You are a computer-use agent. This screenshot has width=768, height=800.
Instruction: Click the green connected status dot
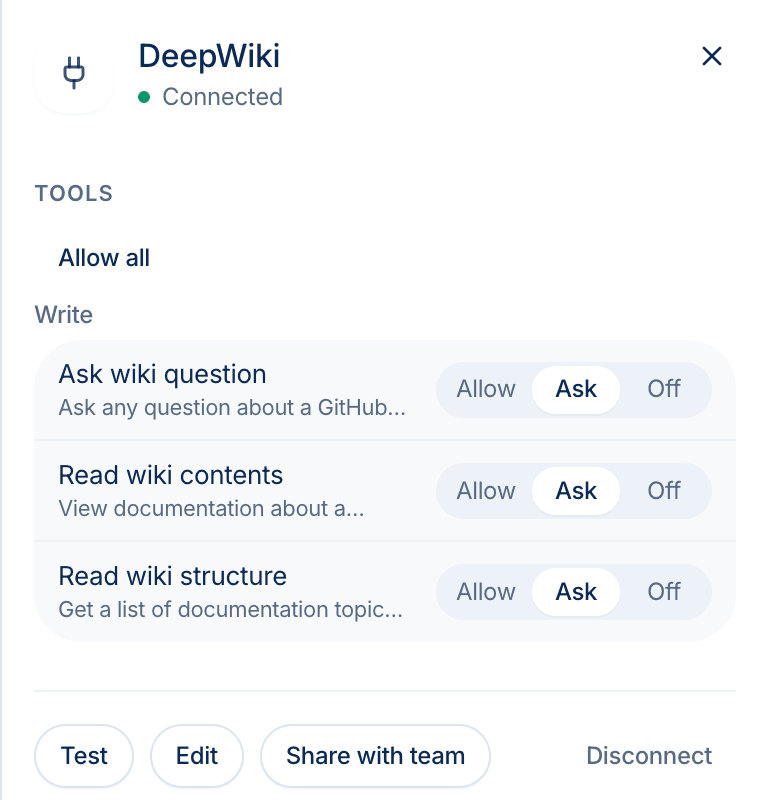pyautogui.click(x=144, y=97)
